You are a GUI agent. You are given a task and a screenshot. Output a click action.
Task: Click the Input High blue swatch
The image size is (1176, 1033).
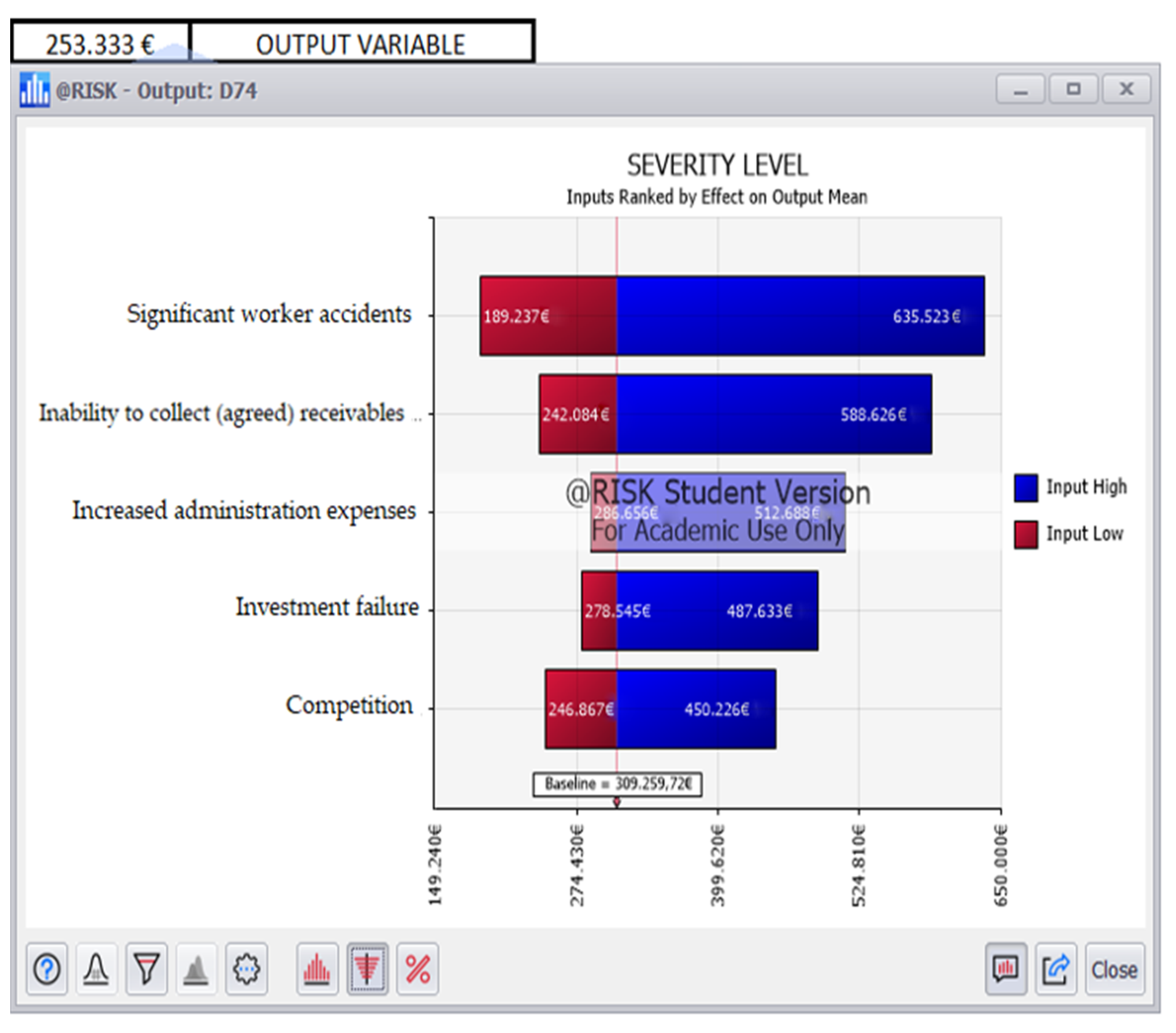(1026, 488)
